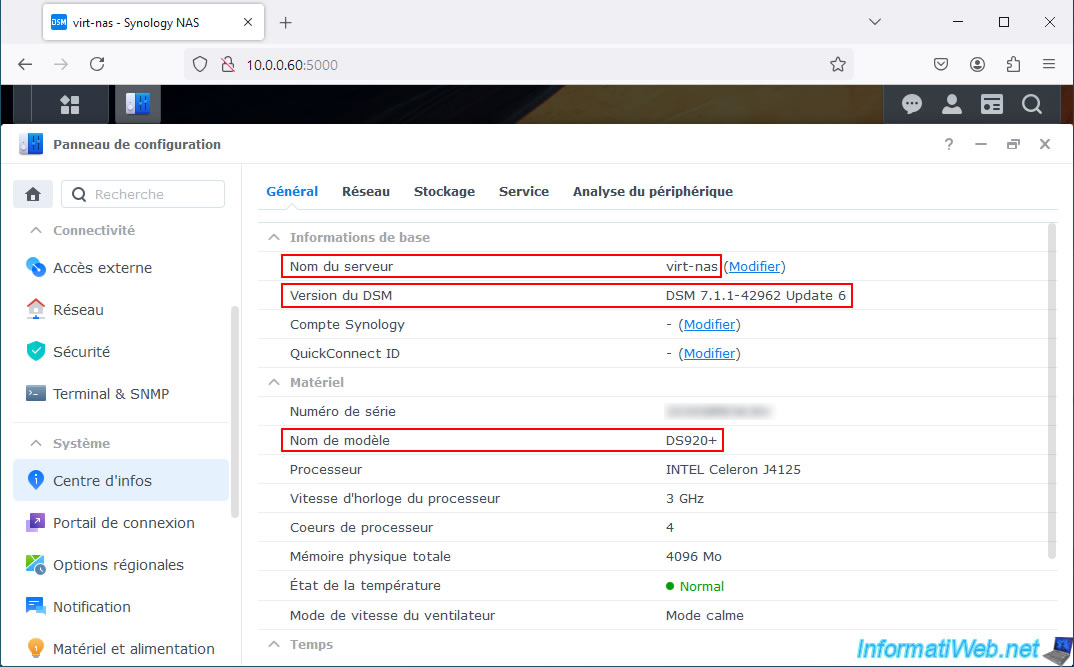Click the Mode calme fan value
Screen dimensions: 1074x667
704,616
